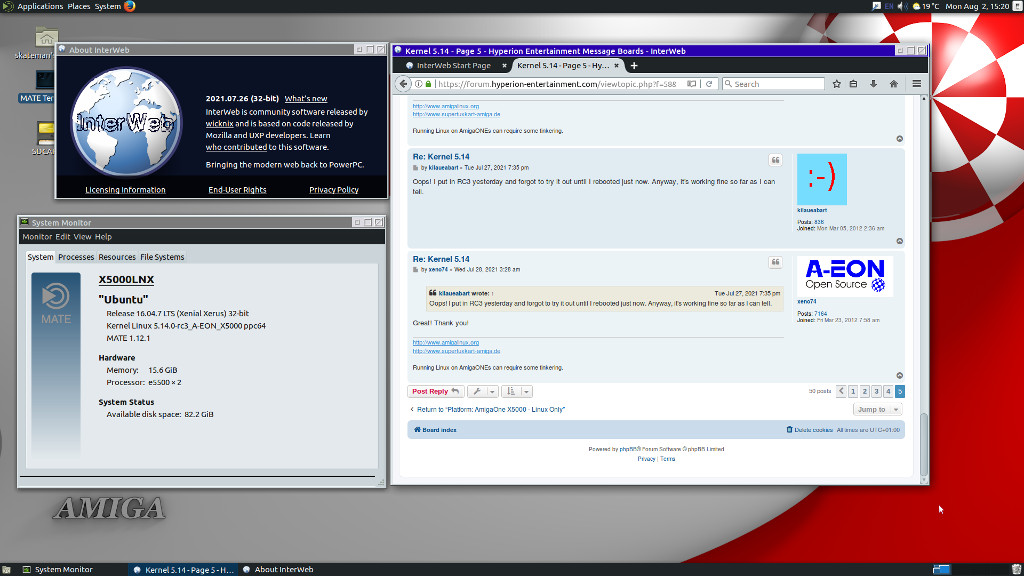Open the Help menu in System Monitor
The height and width of the screenshot is (576, 1024).
103,236
